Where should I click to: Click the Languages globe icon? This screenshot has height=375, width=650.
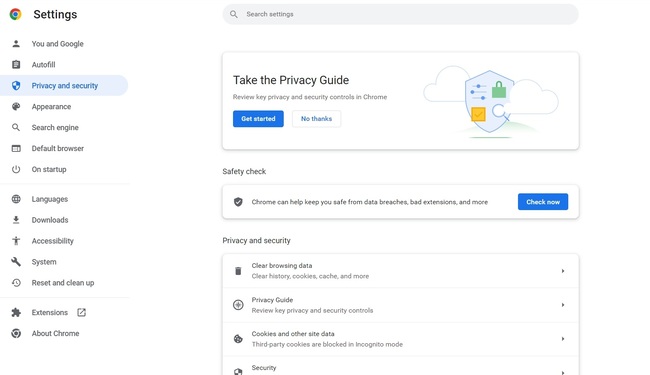click(x=16, y=199)
